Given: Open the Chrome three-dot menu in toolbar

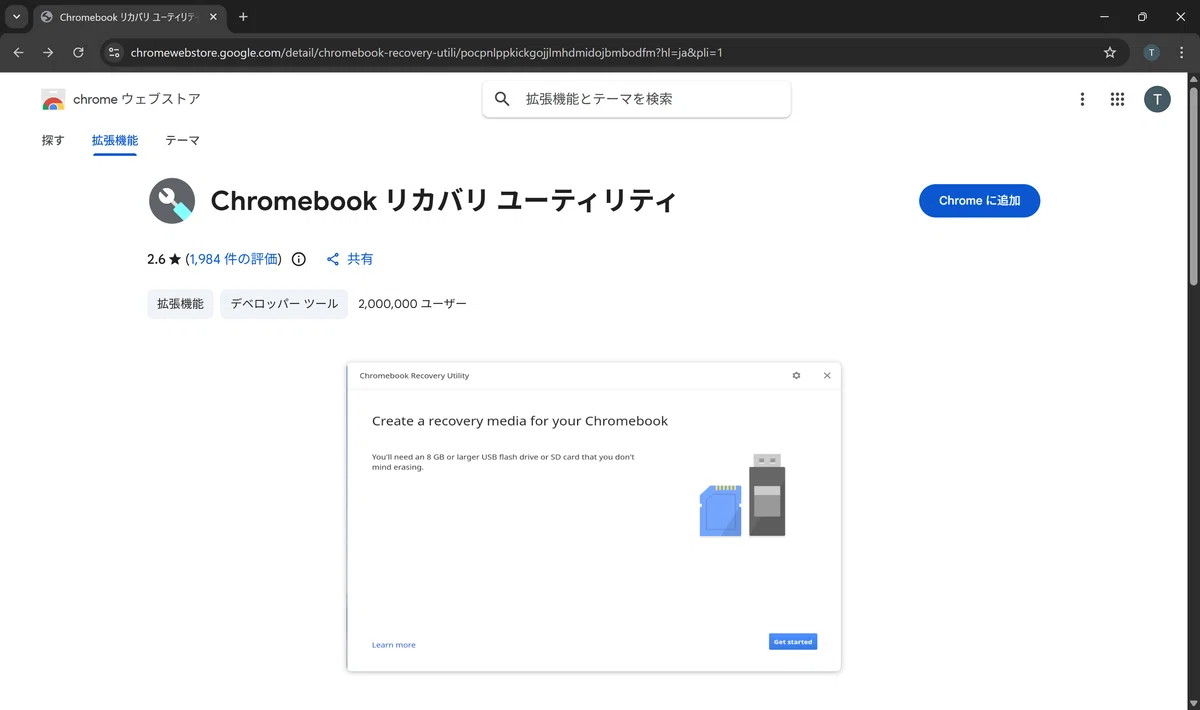Looking at the screenshot, I should click(x=1180, y=53).
